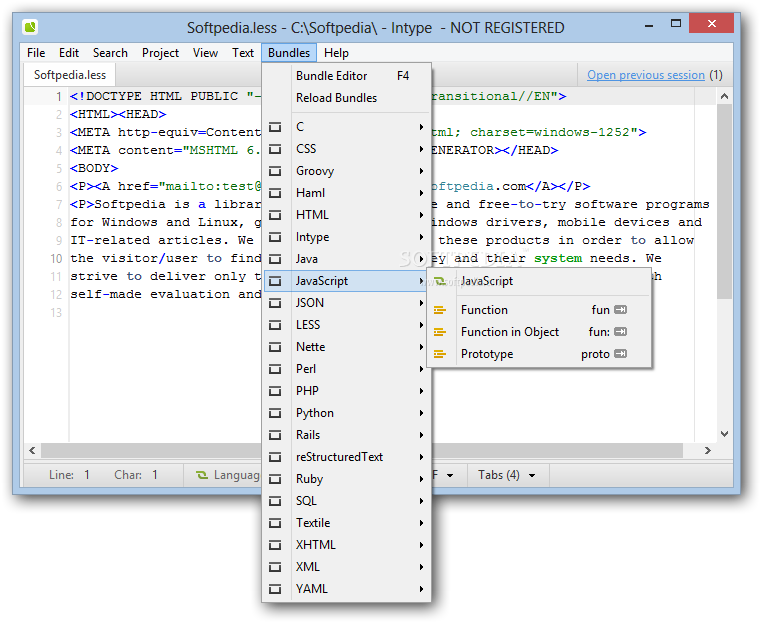Expand the C bundle submenu arrow
Screen dimensions: 761x623
(421, 127)
